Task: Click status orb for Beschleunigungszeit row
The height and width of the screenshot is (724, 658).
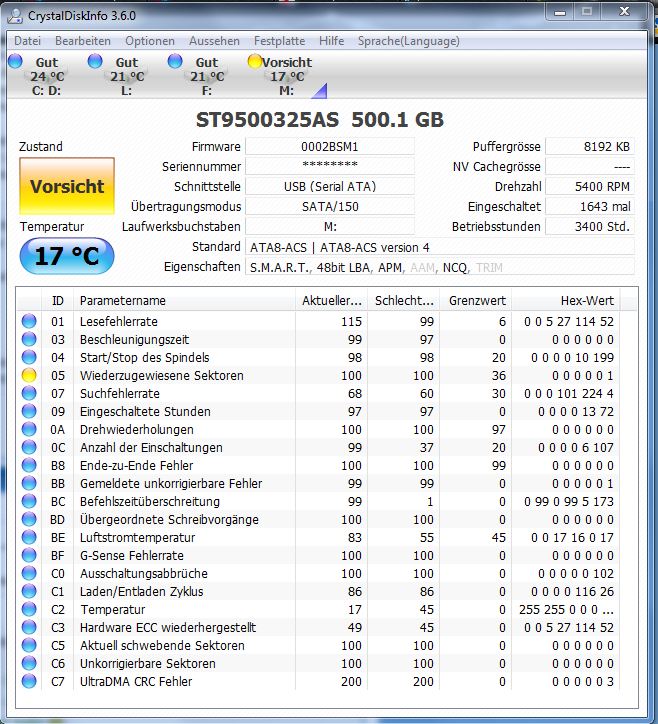Action: pyautogui.click(x=29, y=339)
